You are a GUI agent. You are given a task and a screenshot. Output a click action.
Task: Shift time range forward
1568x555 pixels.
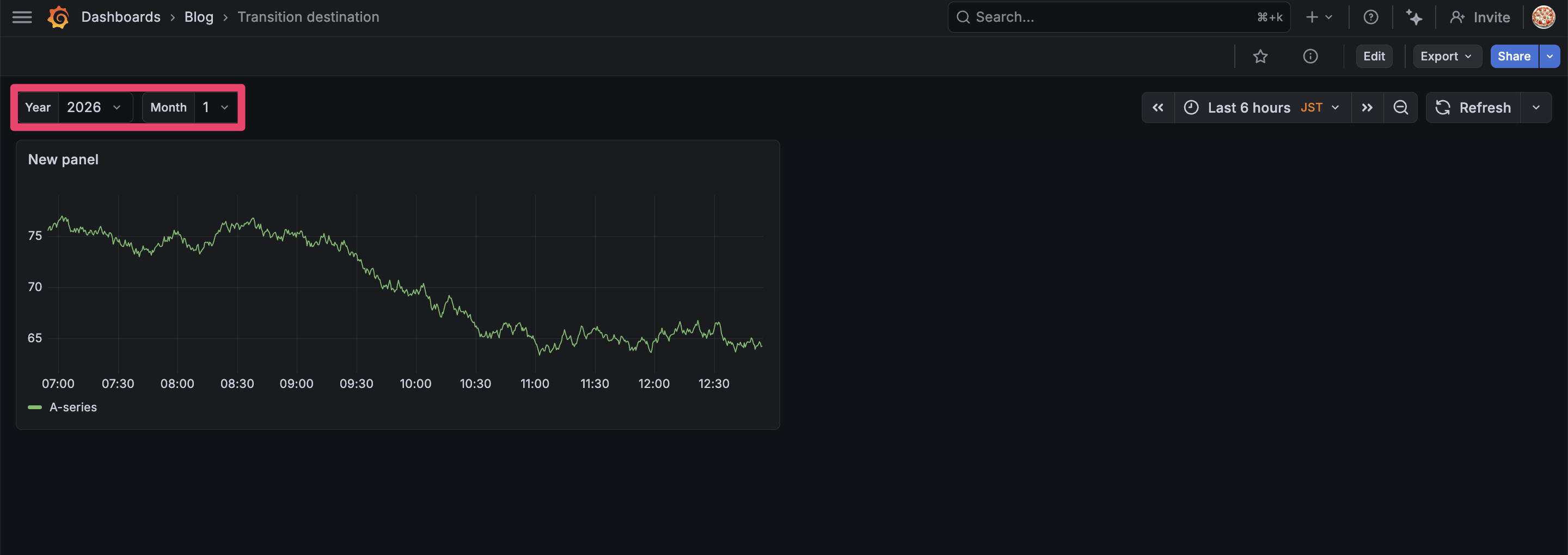pos(1367,108)
